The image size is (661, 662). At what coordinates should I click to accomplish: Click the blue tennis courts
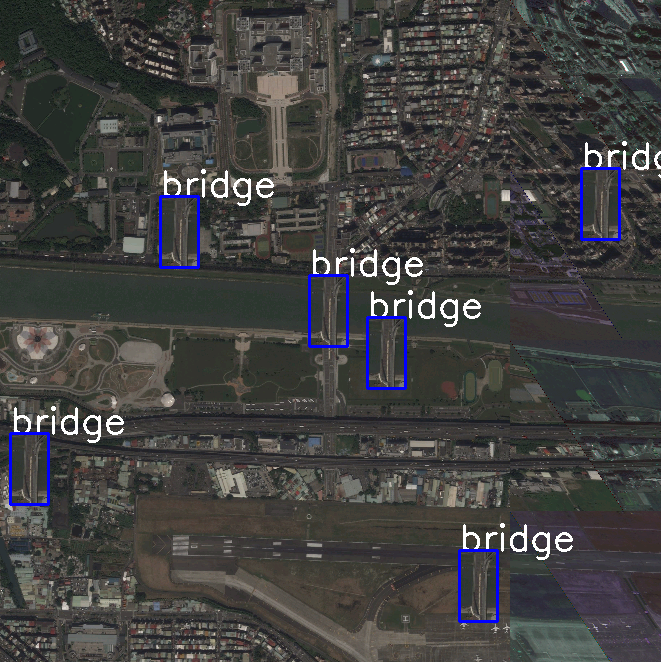click(x=371, y=161)
